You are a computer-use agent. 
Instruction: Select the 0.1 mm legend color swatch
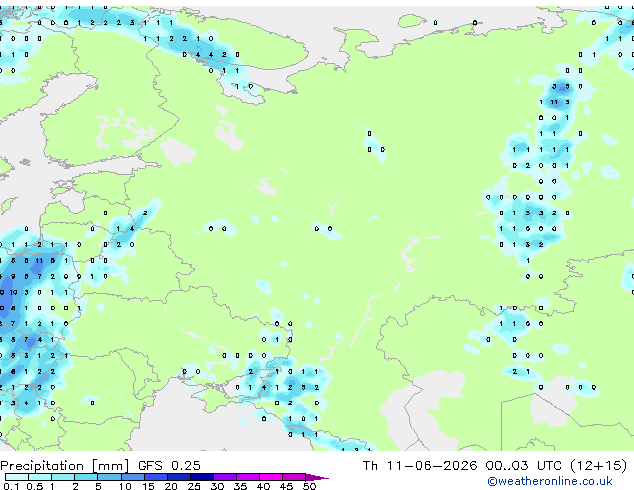(x=17, y=477)
